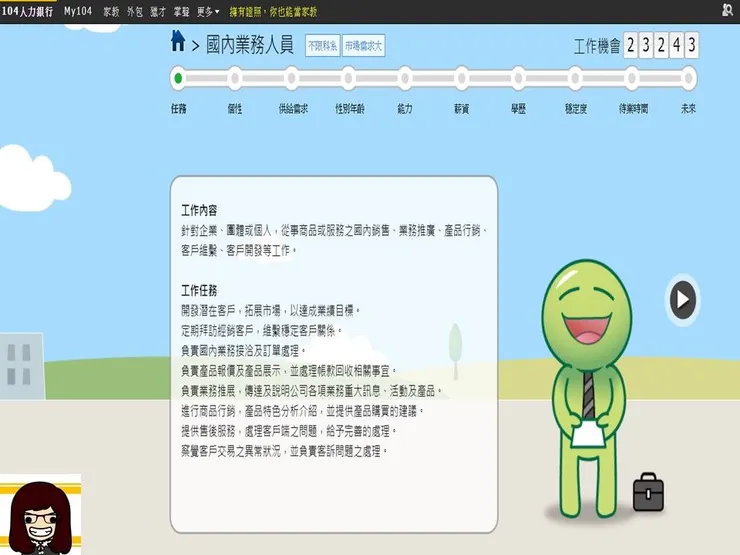Open 掌聲 link in top bar
The height and width of the screenshot is (555, 740).
point(181,12)
